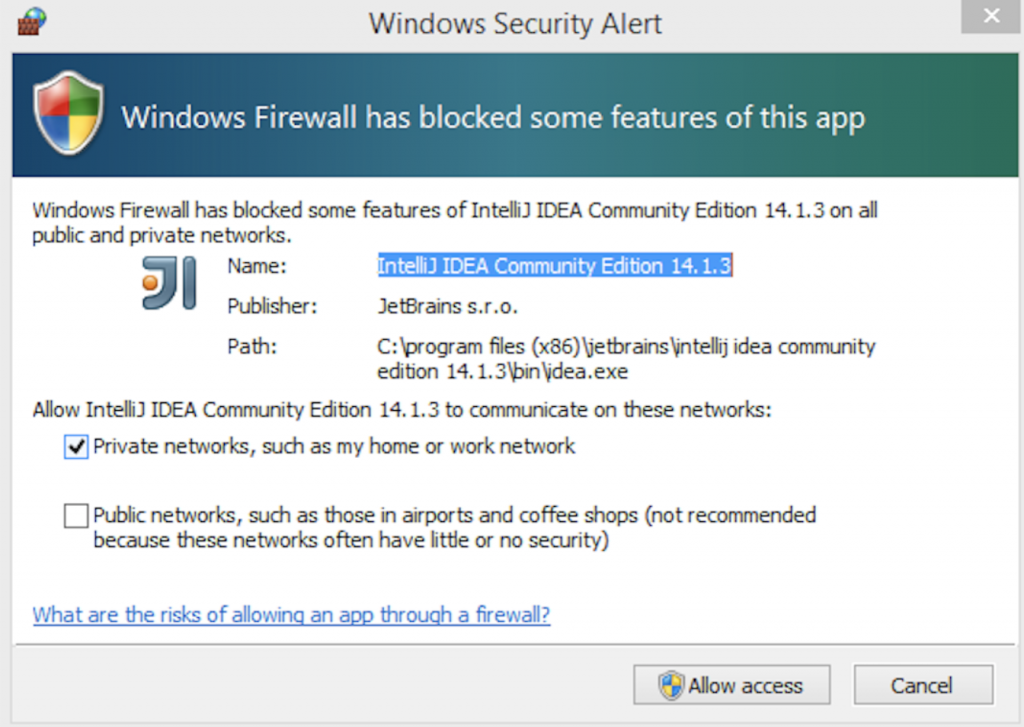Dismiss the dialog with the Cancel button

point(923,685)
